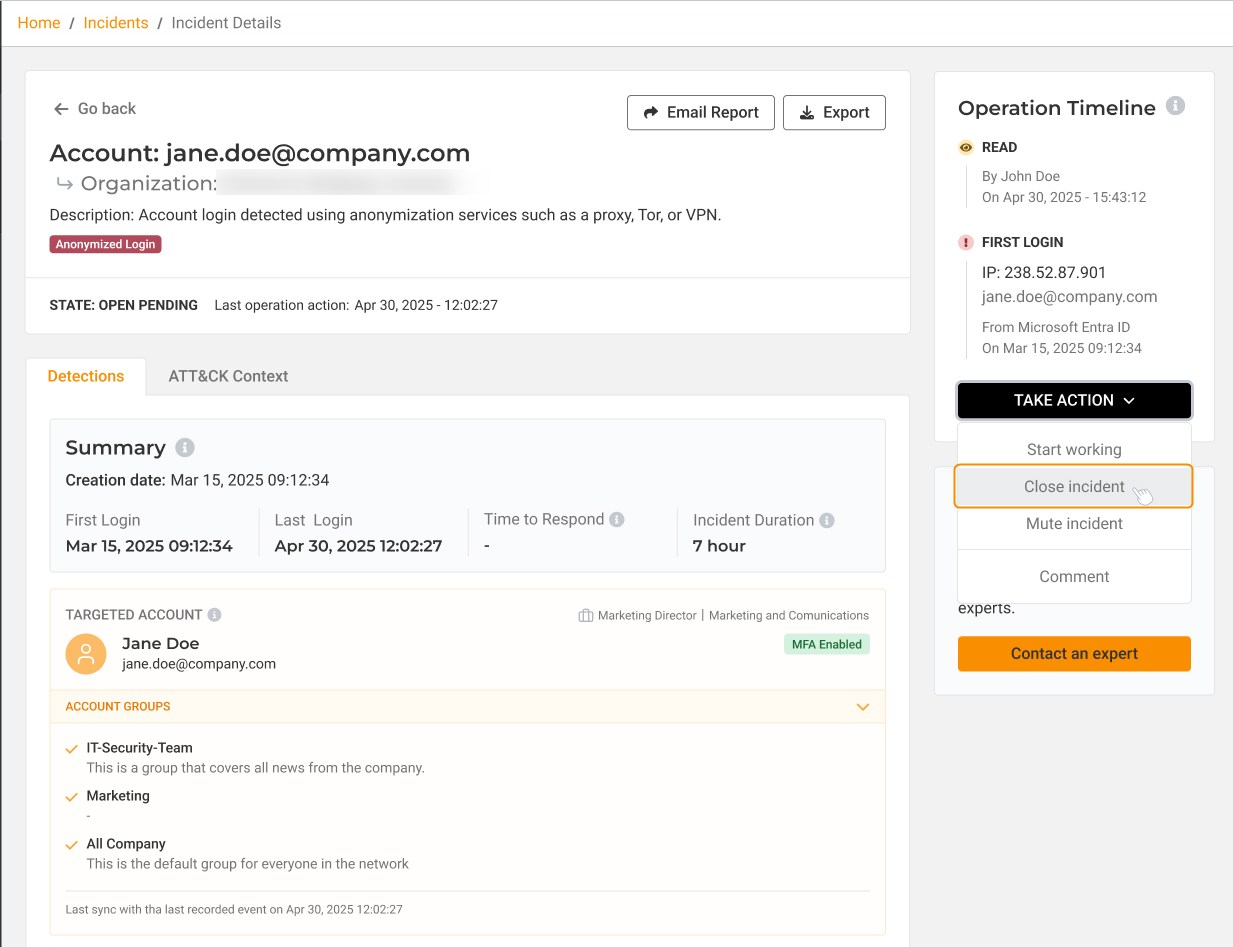Click the IT-Security-Team group name
The image size is (1233, 947).
click(x=139, y=748)
